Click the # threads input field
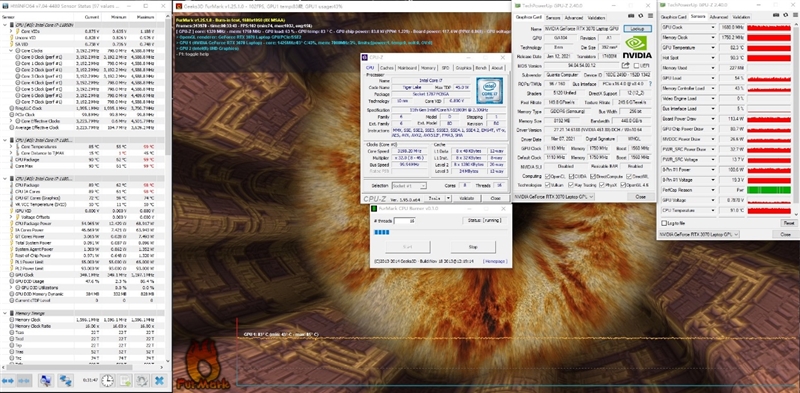The height and width of the screenshot is (393, 800). coord(405,220)
